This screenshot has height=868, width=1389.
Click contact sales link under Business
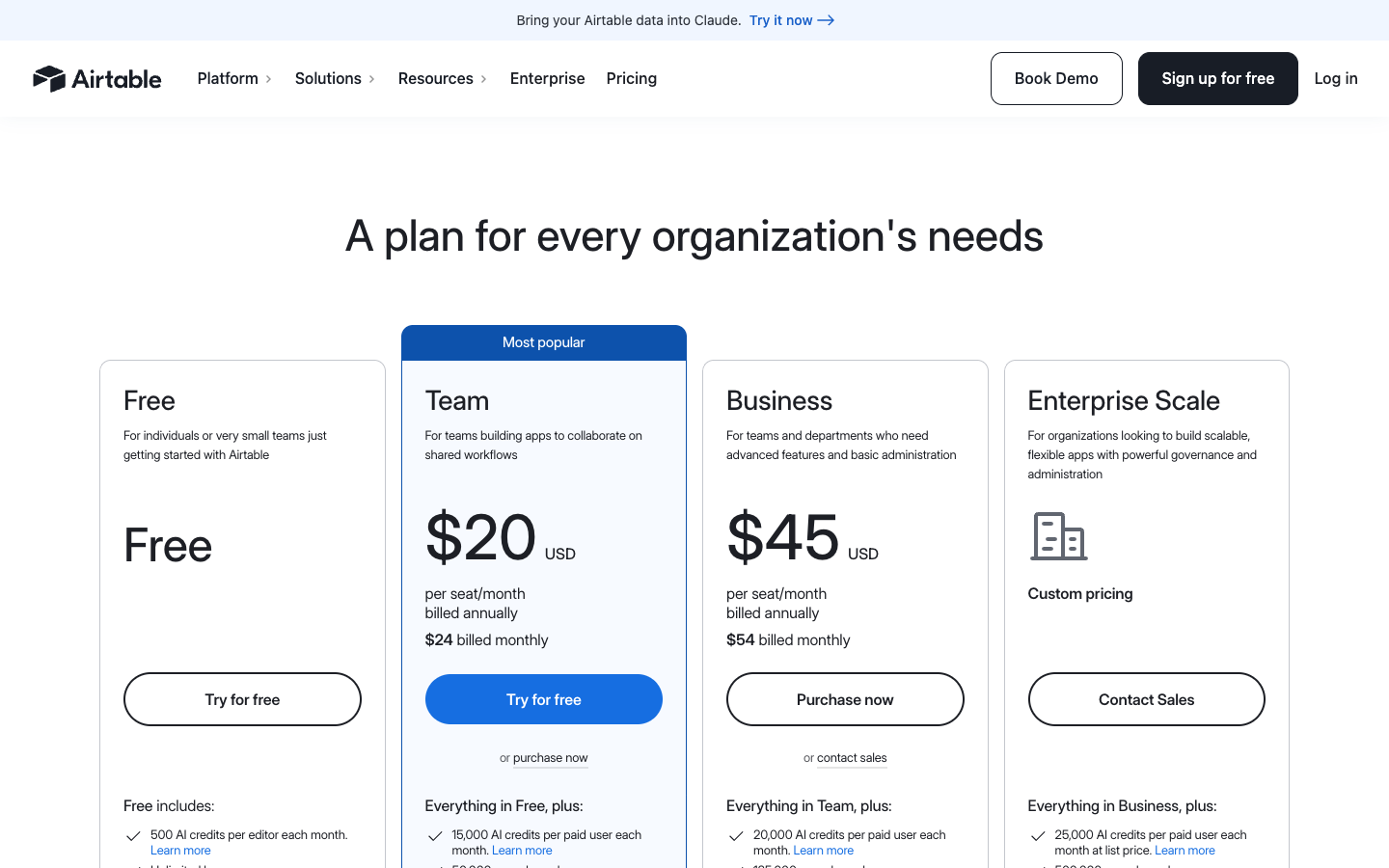852,758
